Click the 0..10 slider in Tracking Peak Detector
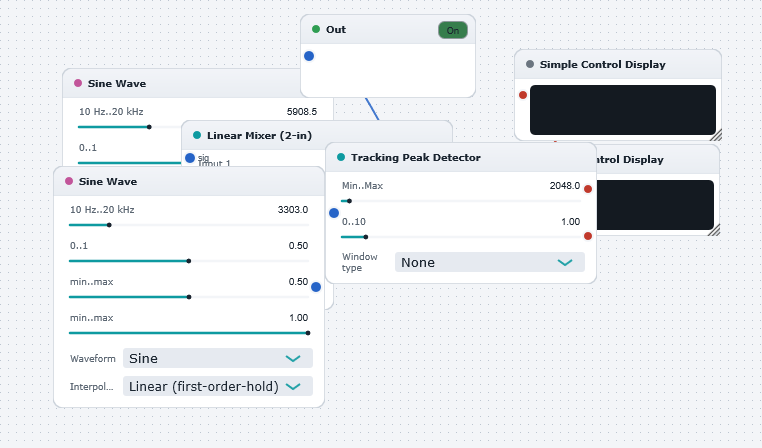The image size is (762, 448). pos(461,237)
